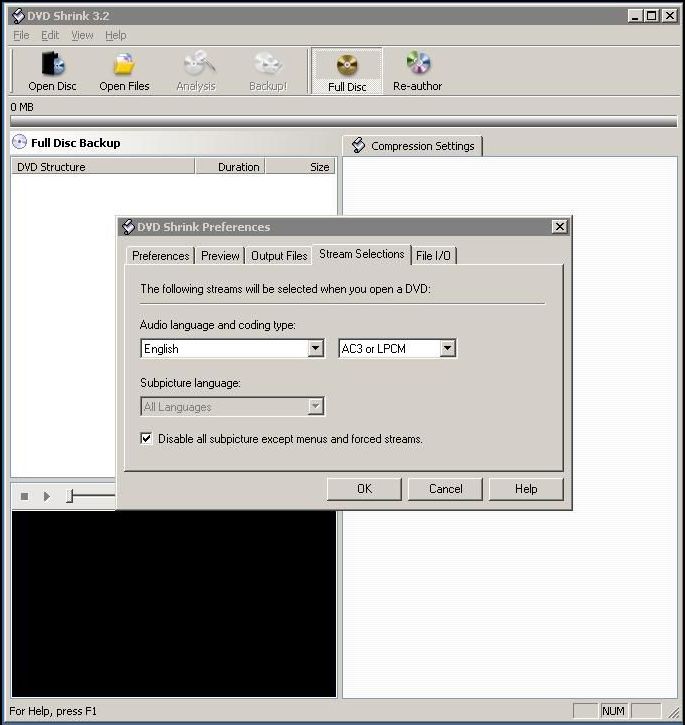Click the Size column header
Image resolution: width=685 pixels, height=725 pixels.
300,166
